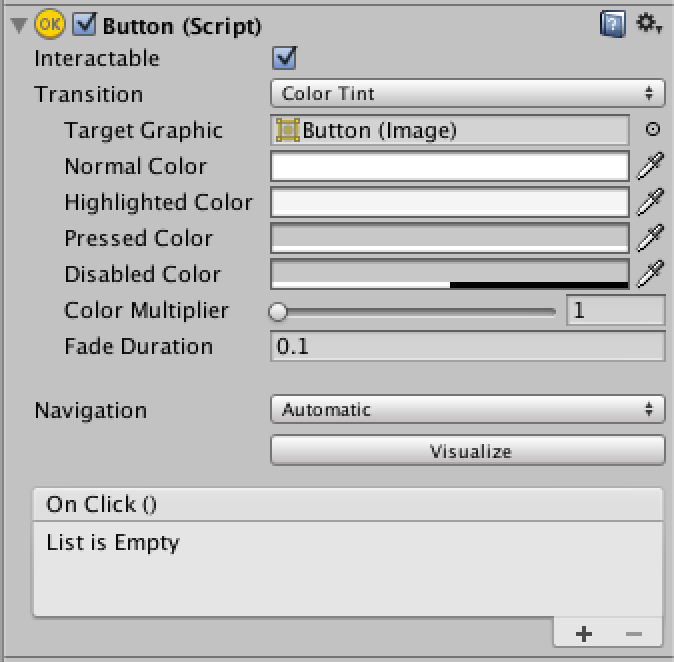Open the Disabled Color swatch

click(x=450, y=274)
